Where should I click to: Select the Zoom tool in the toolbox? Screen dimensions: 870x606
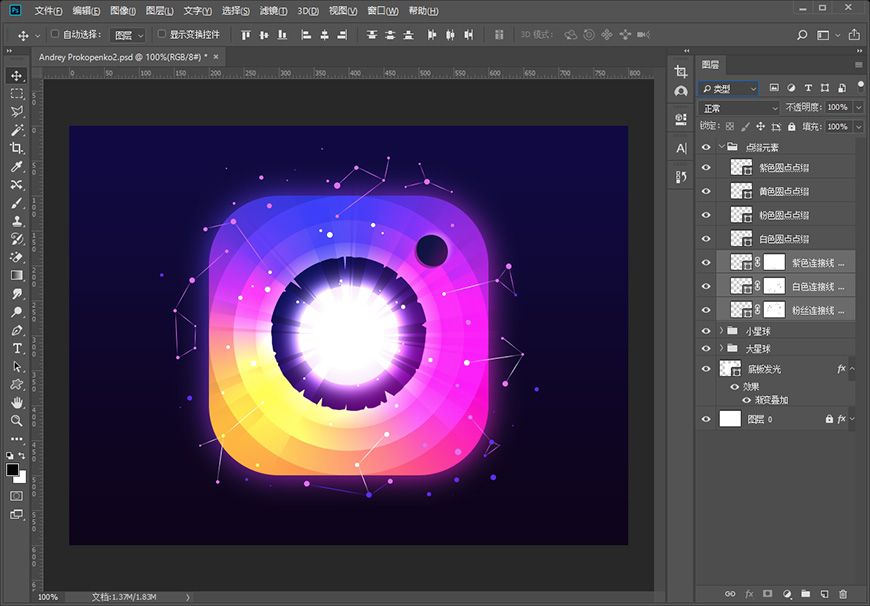17,421
